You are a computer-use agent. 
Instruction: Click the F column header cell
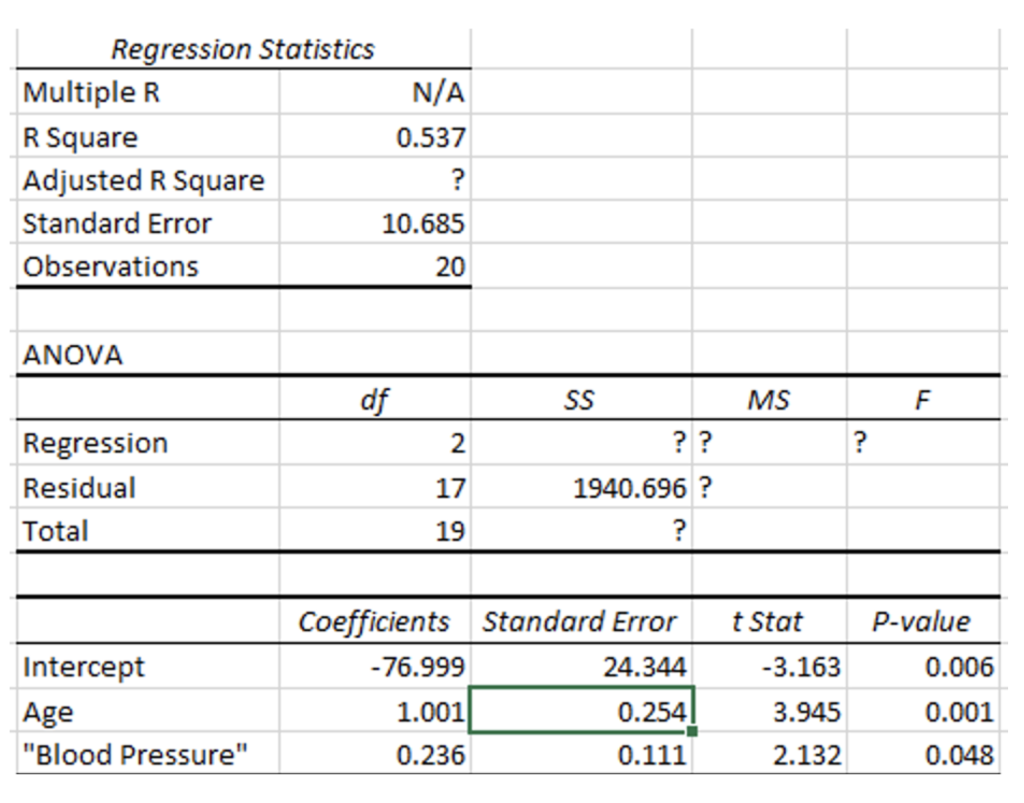[x=922, y=398]
